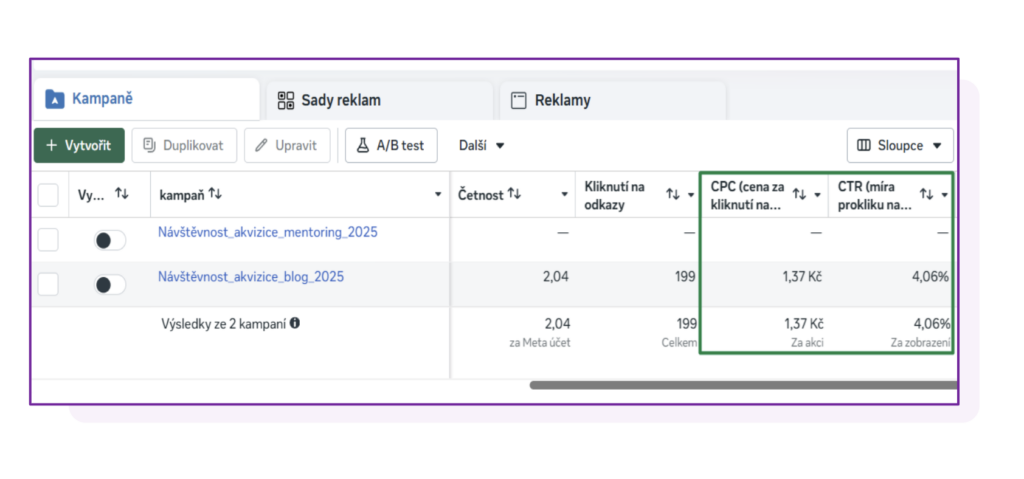
Task: Open campaign Návštěvnost_akvizice_blog_2025
Action: (x=251, y=277)
